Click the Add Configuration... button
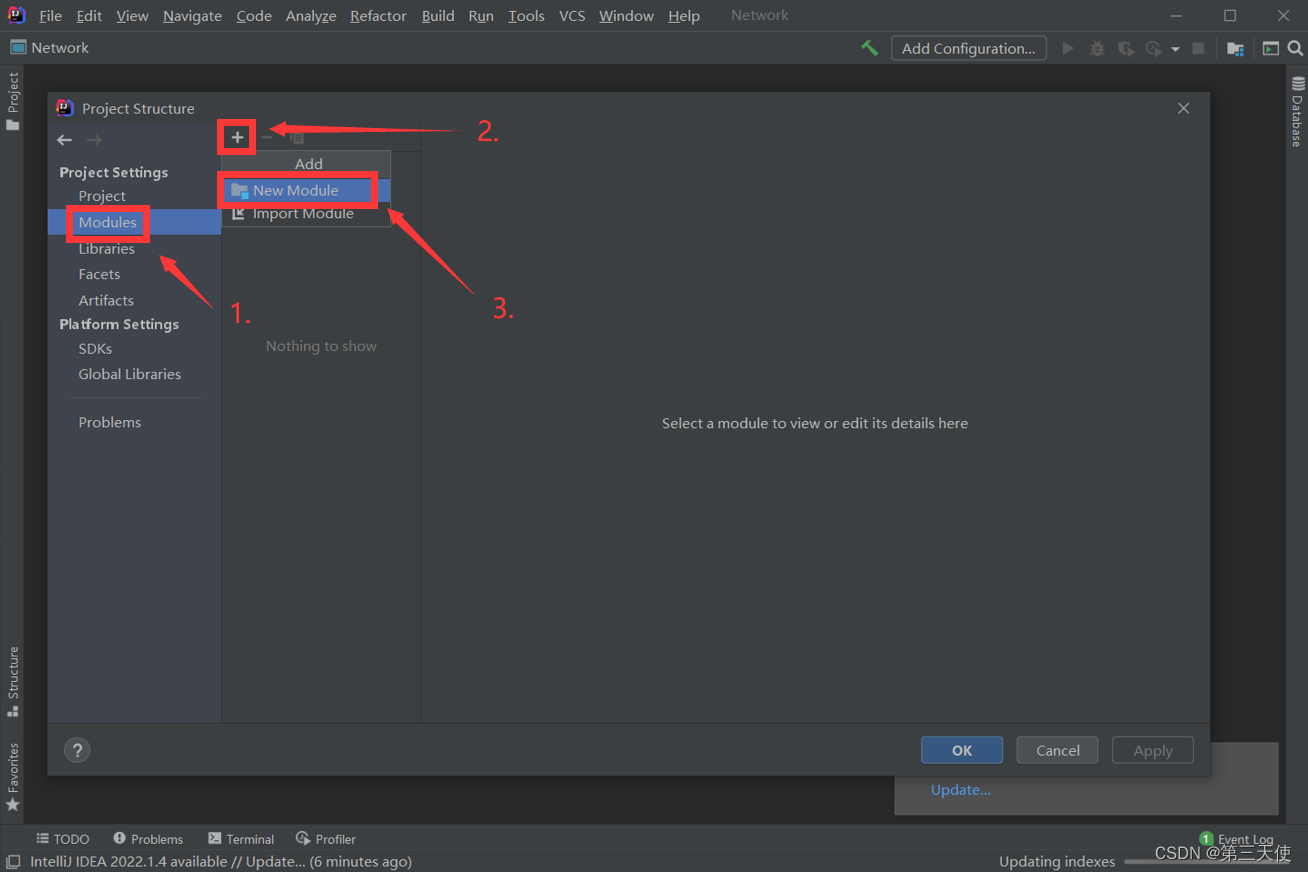This screenshot has width=1308, height=872. (x=969, y=48)
